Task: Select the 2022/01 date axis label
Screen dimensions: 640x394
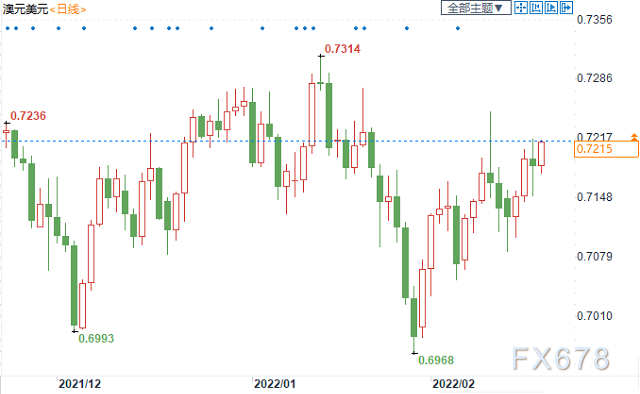Action: (274, 384)
